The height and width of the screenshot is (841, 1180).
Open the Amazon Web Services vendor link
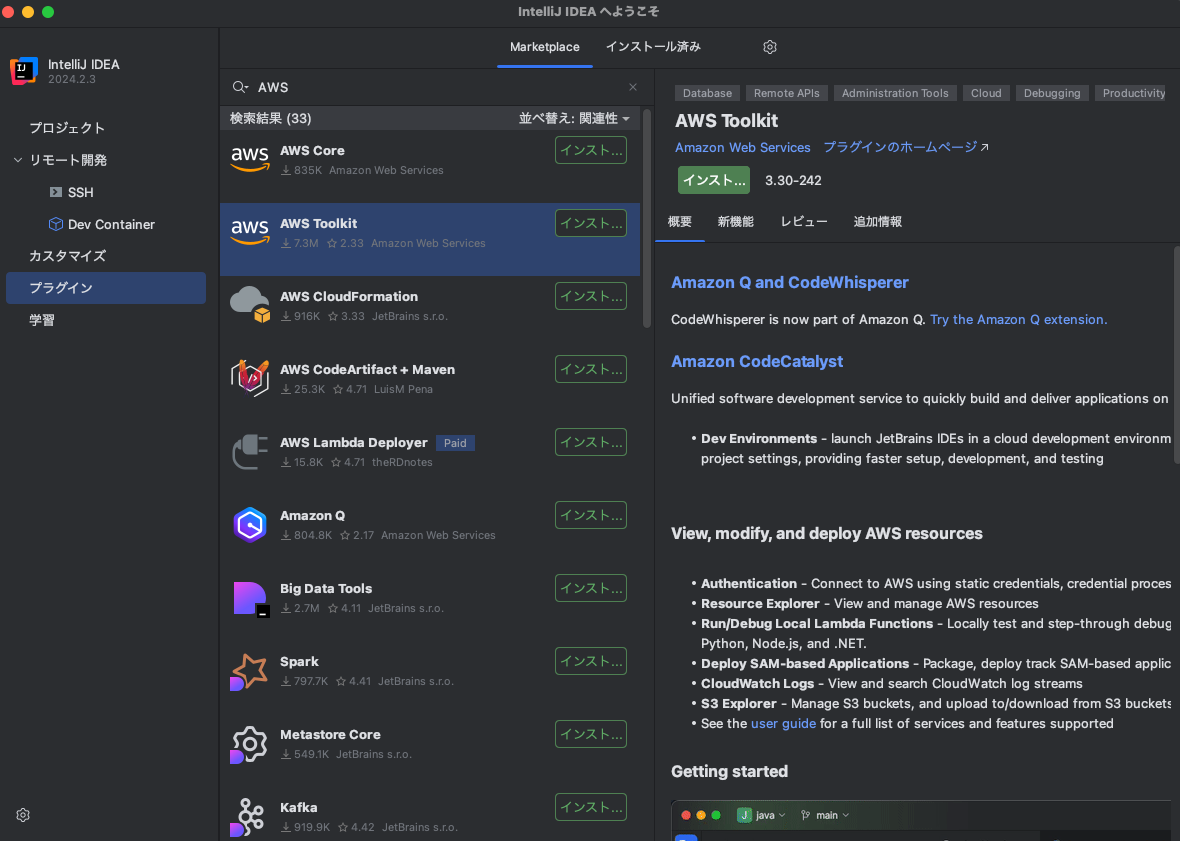tap(742, 147)
